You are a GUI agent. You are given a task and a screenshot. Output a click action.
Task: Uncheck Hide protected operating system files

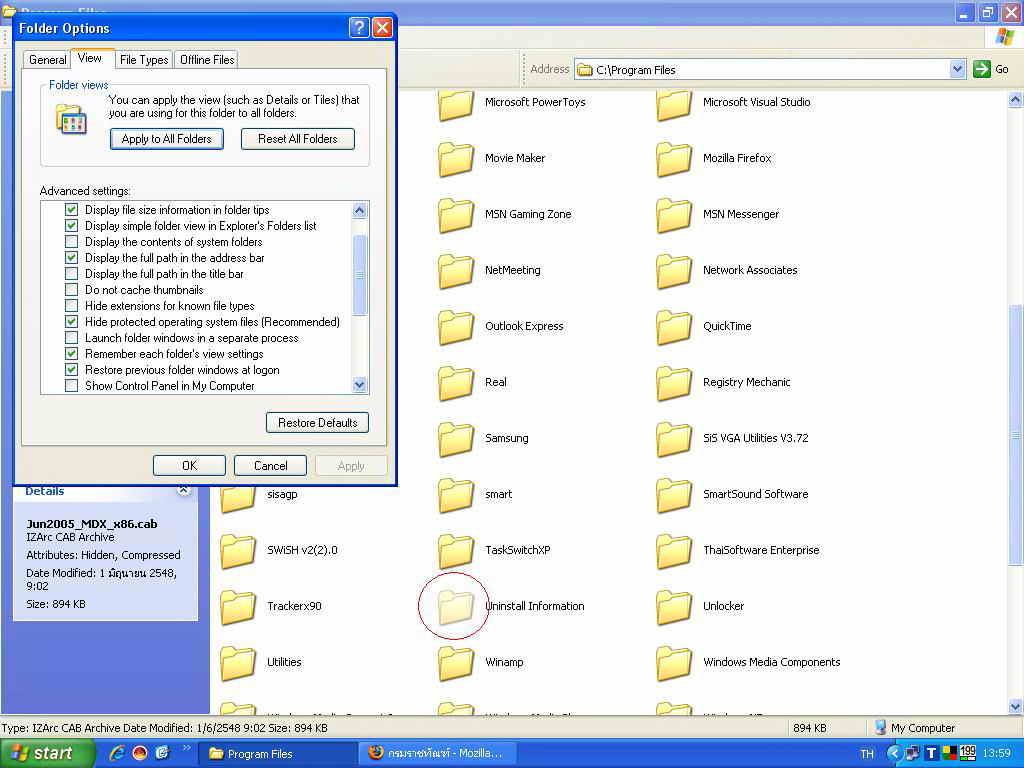(71, 322)
